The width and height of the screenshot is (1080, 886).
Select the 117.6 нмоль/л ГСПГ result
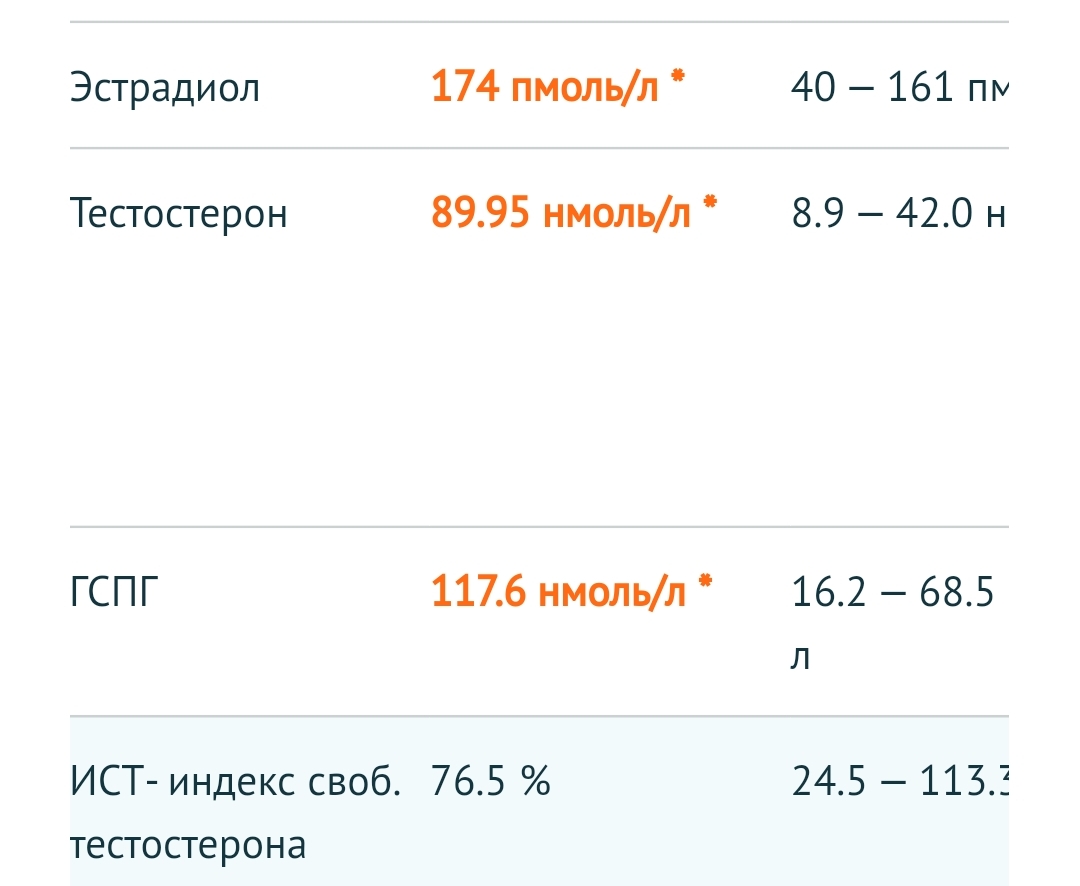[558, 592]
